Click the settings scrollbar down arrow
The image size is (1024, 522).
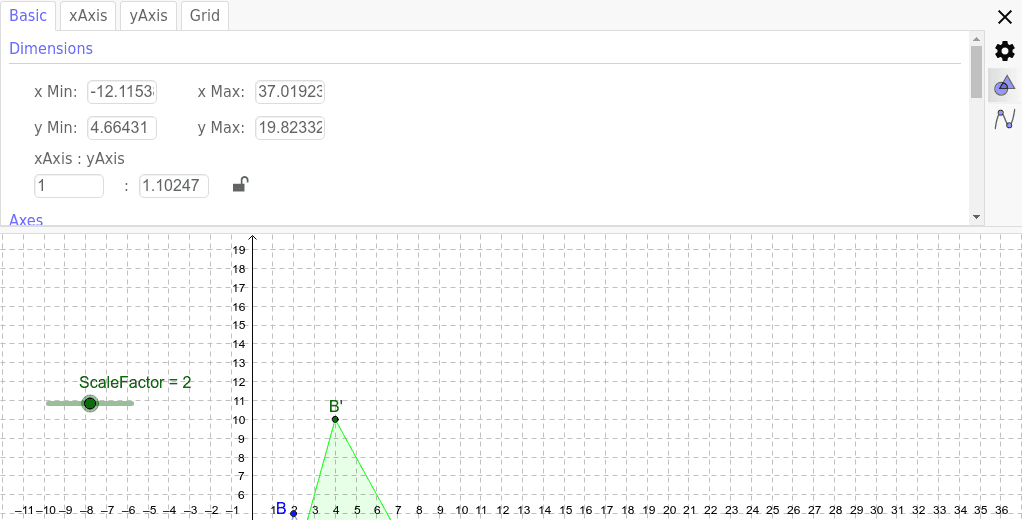coord(977,216)
